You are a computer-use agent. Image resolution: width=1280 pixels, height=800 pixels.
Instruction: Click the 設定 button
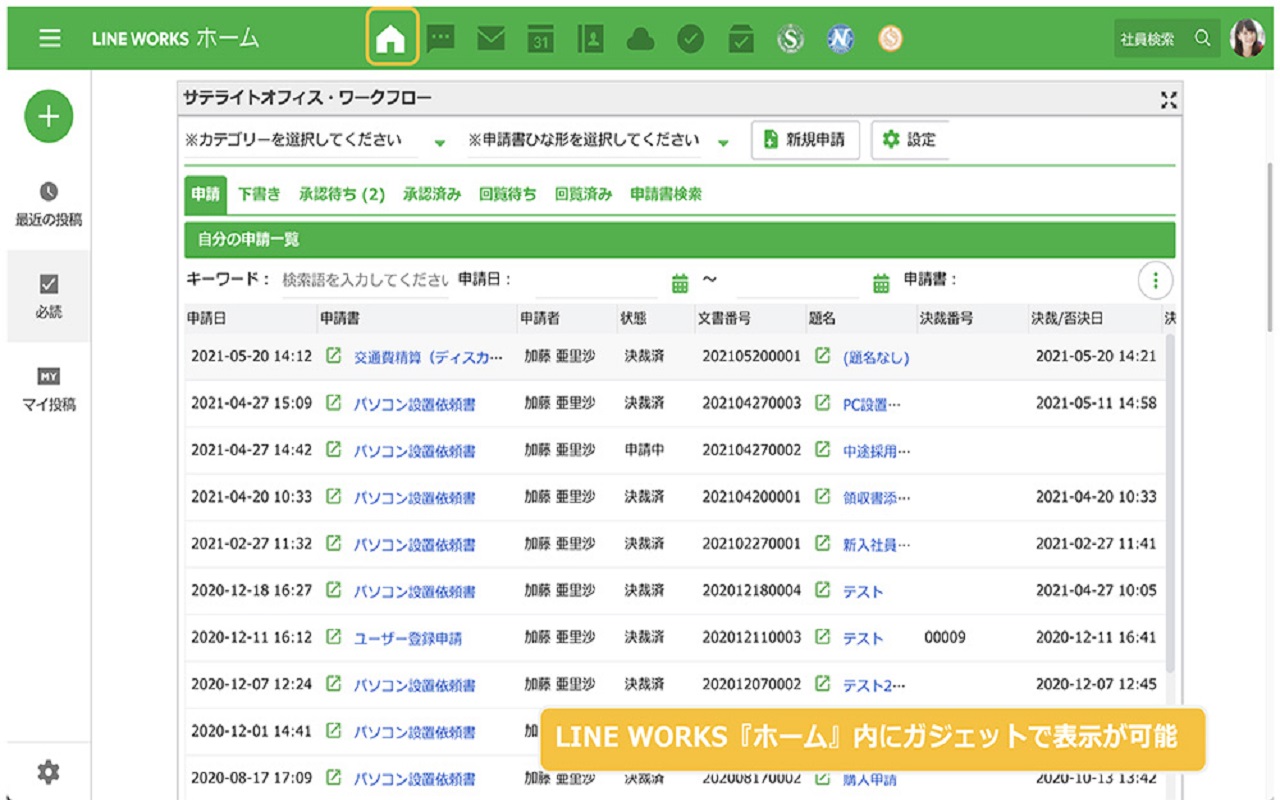tap(910, 140)
